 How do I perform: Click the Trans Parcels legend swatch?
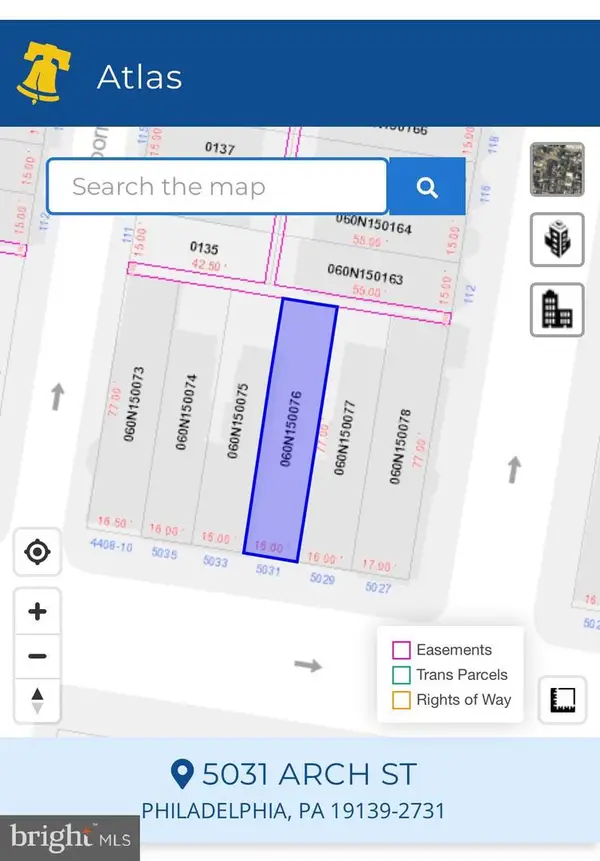pyautogui.click(x=401, y=675)
